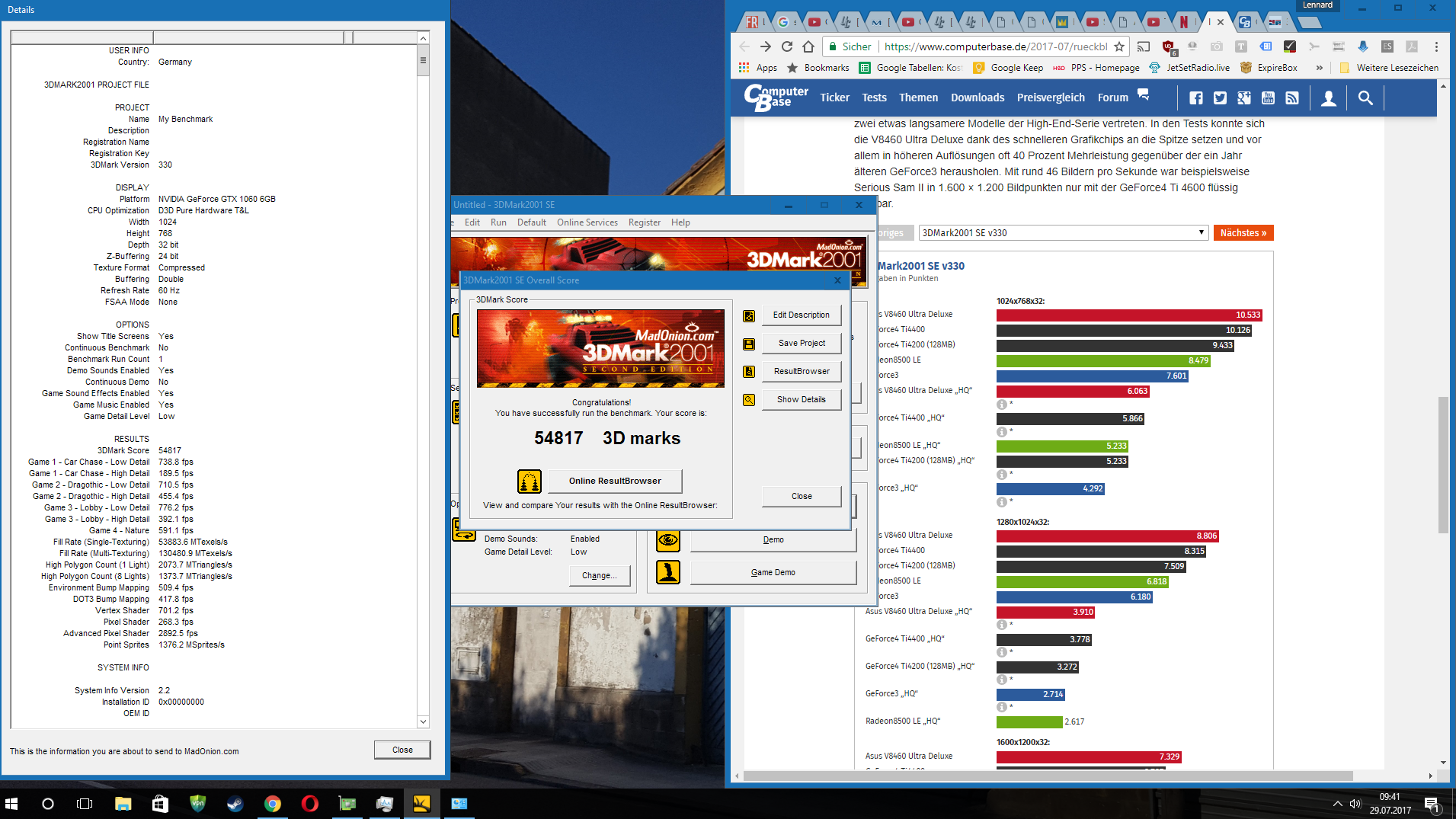The image size is (1456, 819).
Task: Open ComputerBase YouTube icon
Action: tap(1268, 98)
